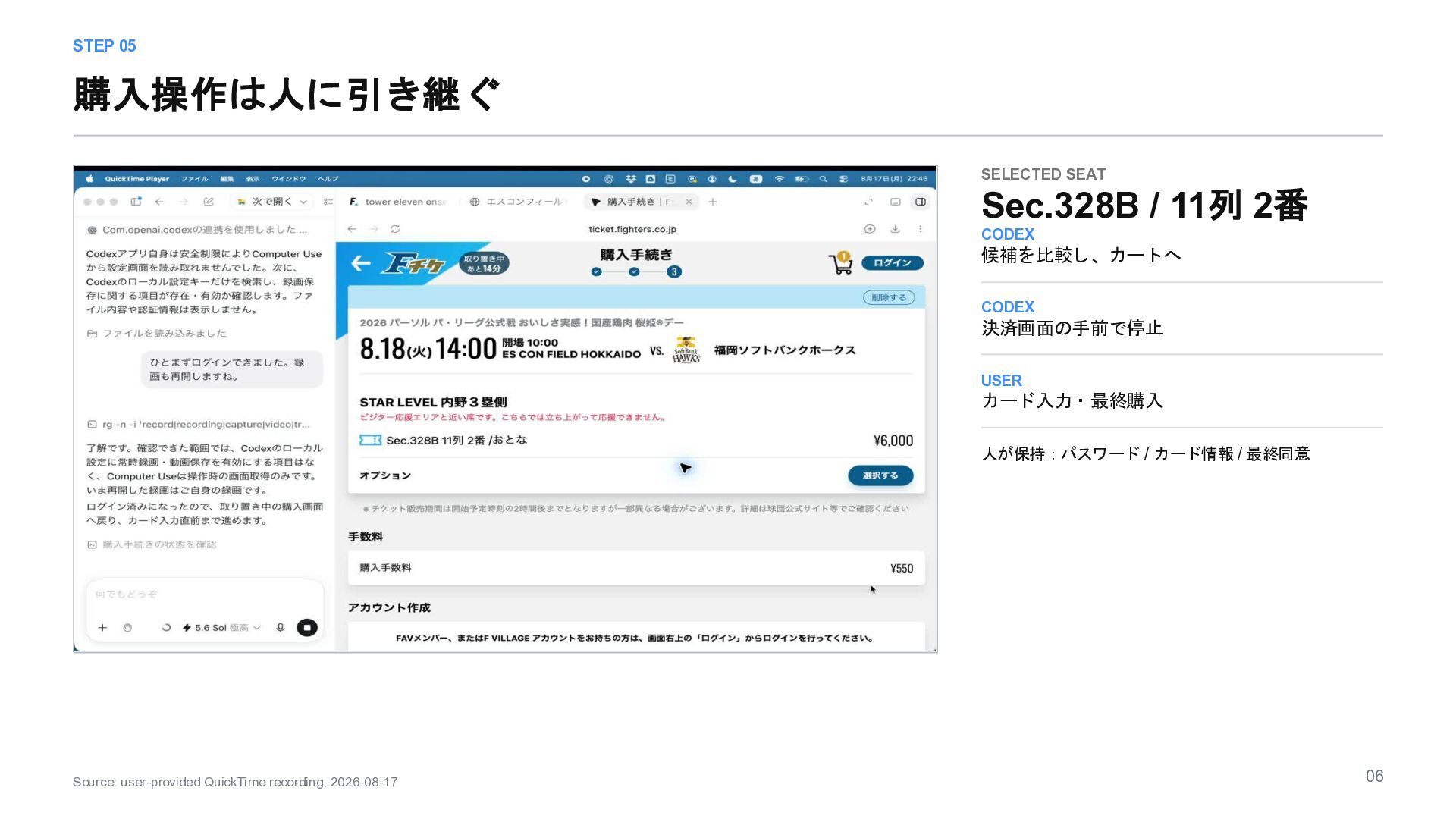This screenshot has height=819, width=1456.
Task: Open the 次で開く dropdown
Action: (272, 202)
